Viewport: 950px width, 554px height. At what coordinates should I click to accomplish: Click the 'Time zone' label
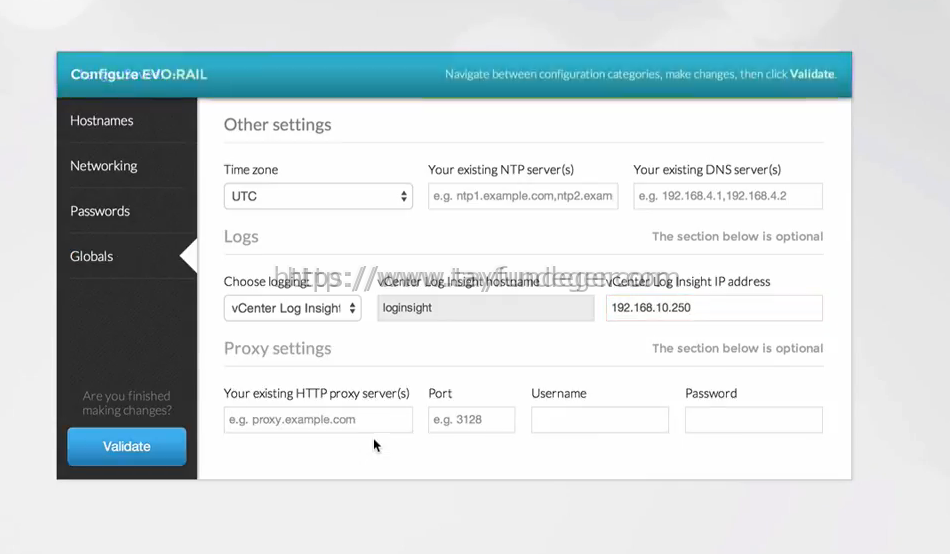coord(251,170)
